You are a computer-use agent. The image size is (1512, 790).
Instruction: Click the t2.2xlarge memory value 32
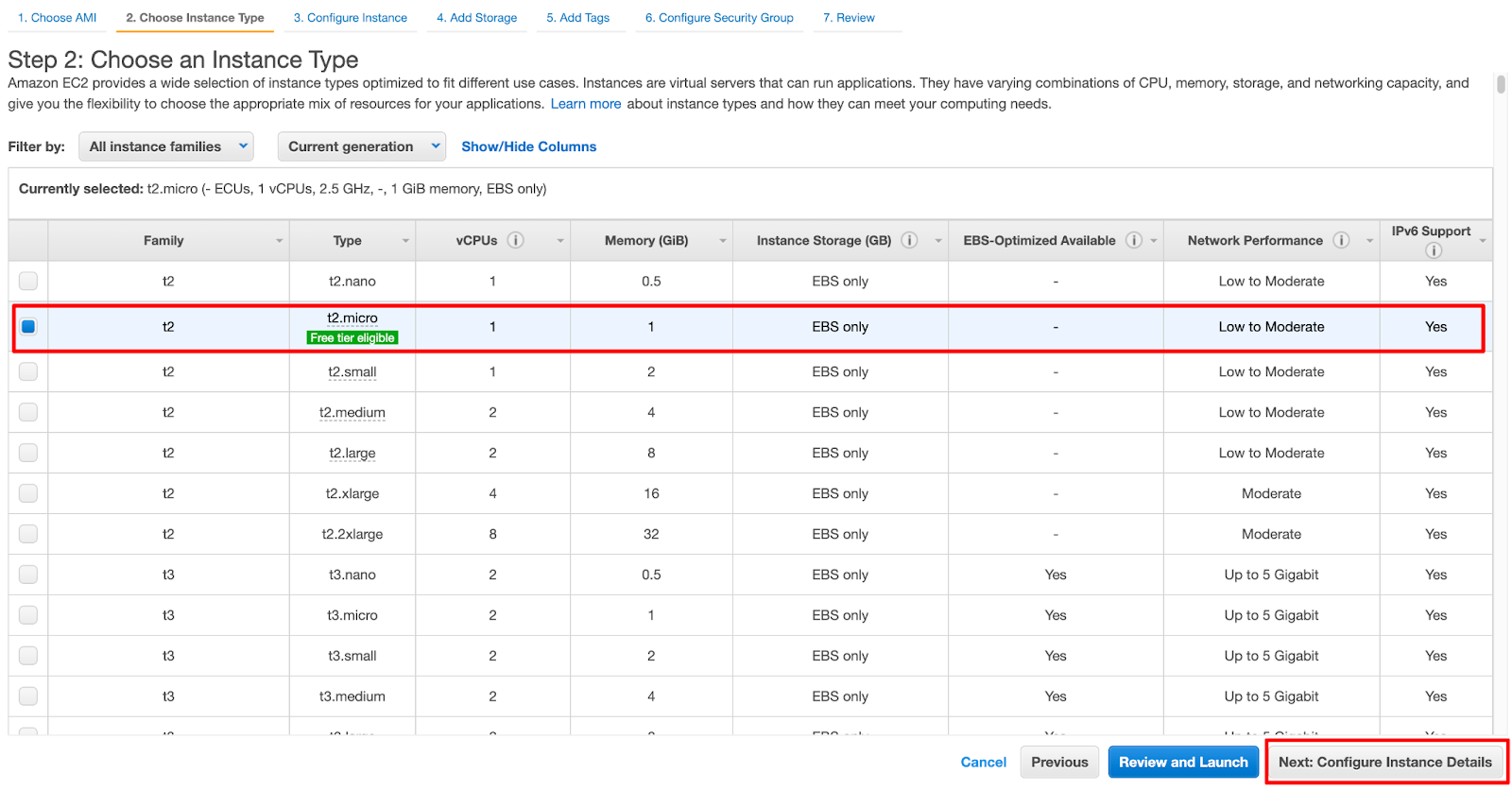pos(651,534)
